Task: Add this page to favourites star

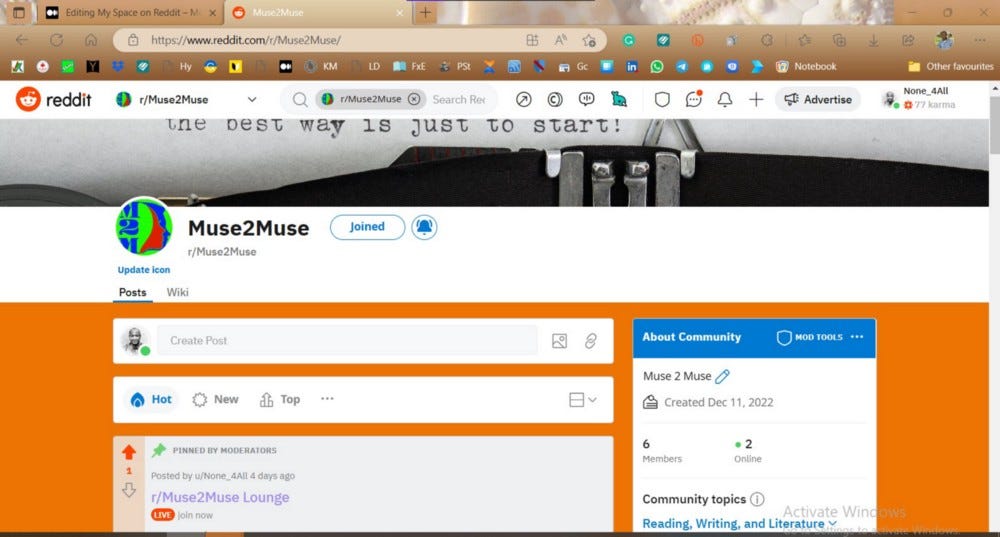Action: (x=589, y=40)
